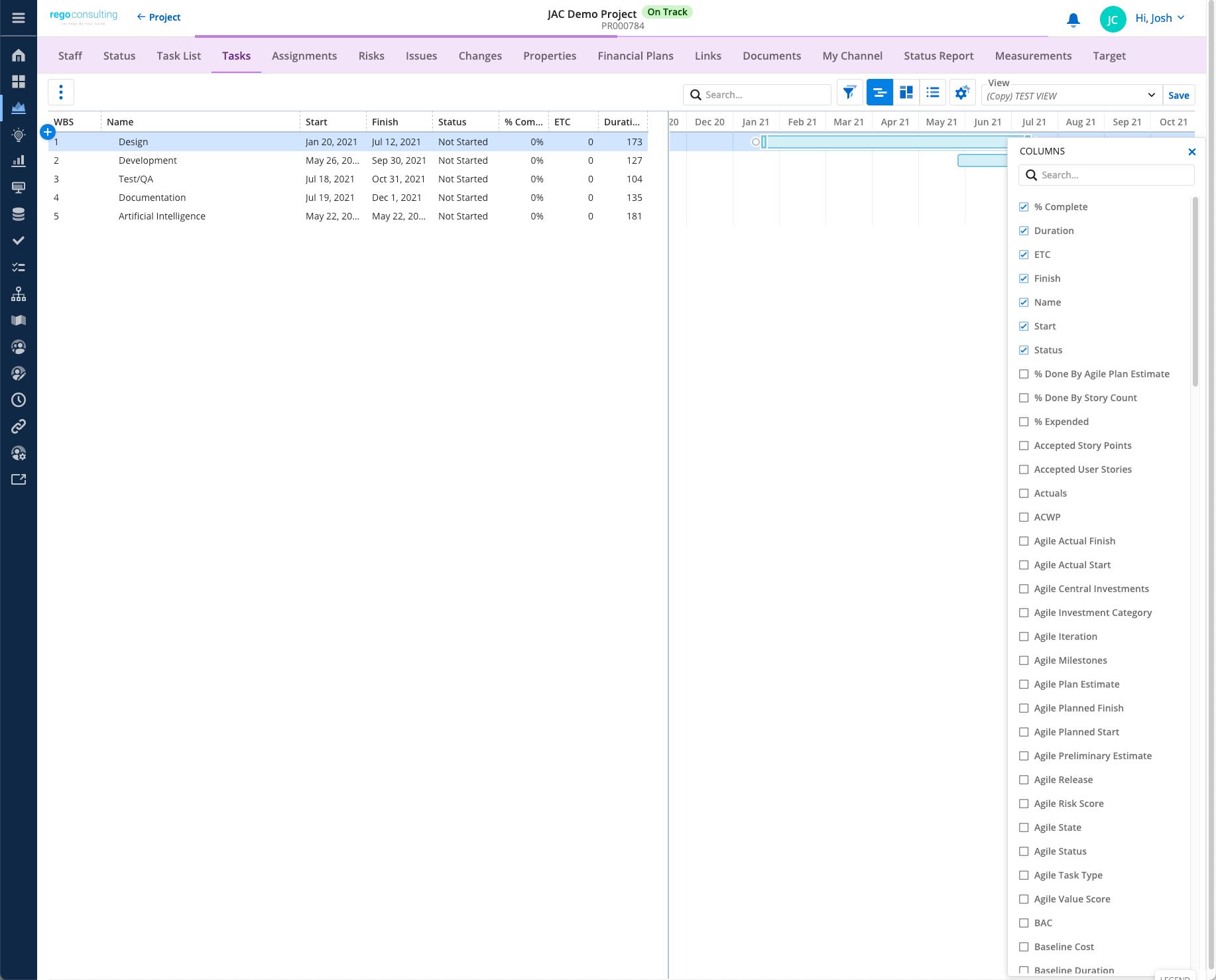Screen dimensions: 1216x980
Task: Switch to the list view layout
Action: click(933, 93)
